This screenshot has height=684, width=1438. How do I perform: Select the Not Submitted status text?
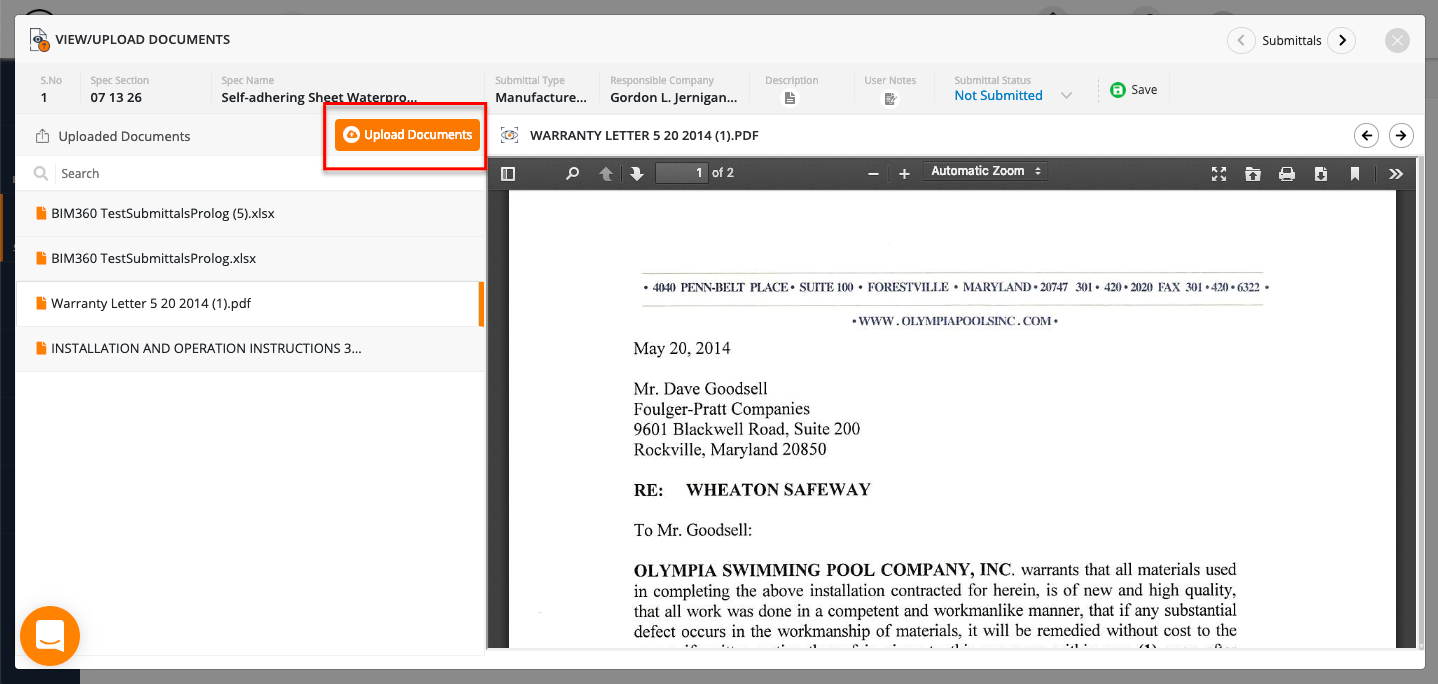click(x=998, y=96)
